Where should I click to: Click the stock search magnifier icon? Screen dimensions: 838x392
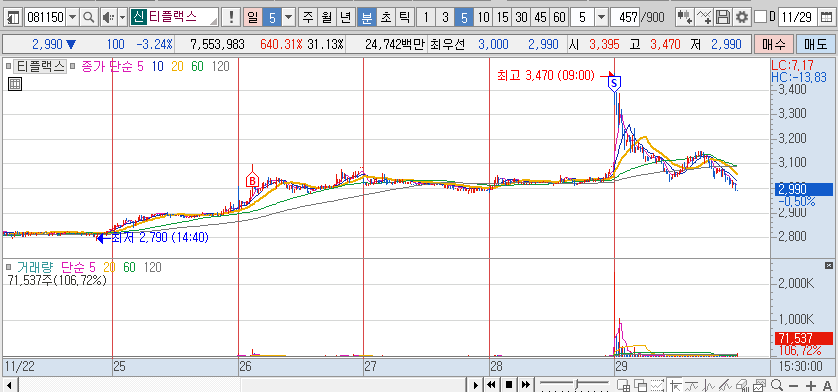(x=88, y=18)
